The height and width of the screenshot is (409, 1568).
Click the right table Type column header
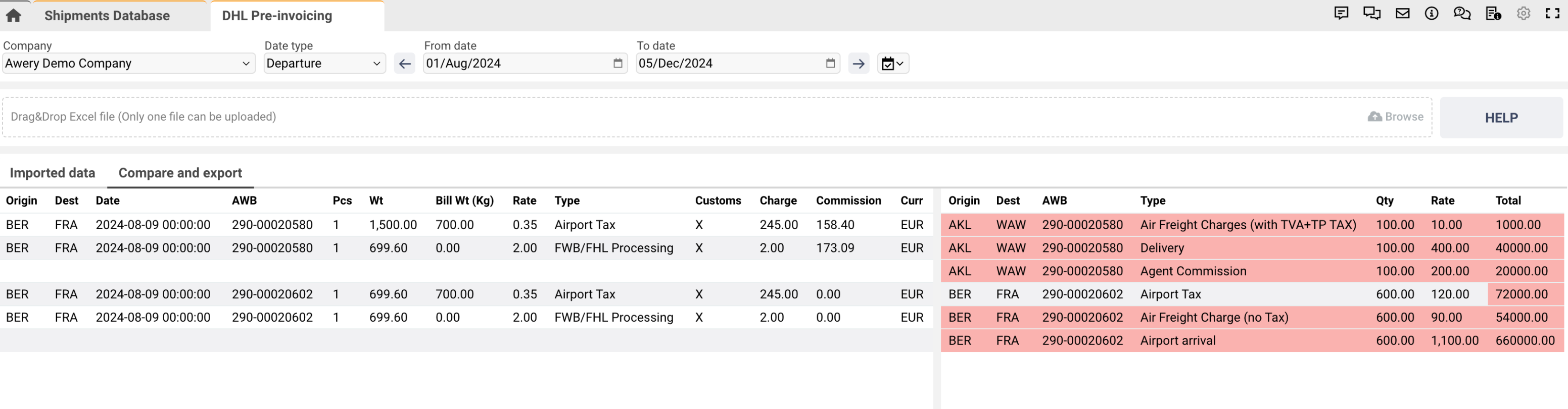pyautogui.click(x=1152, y=200)
